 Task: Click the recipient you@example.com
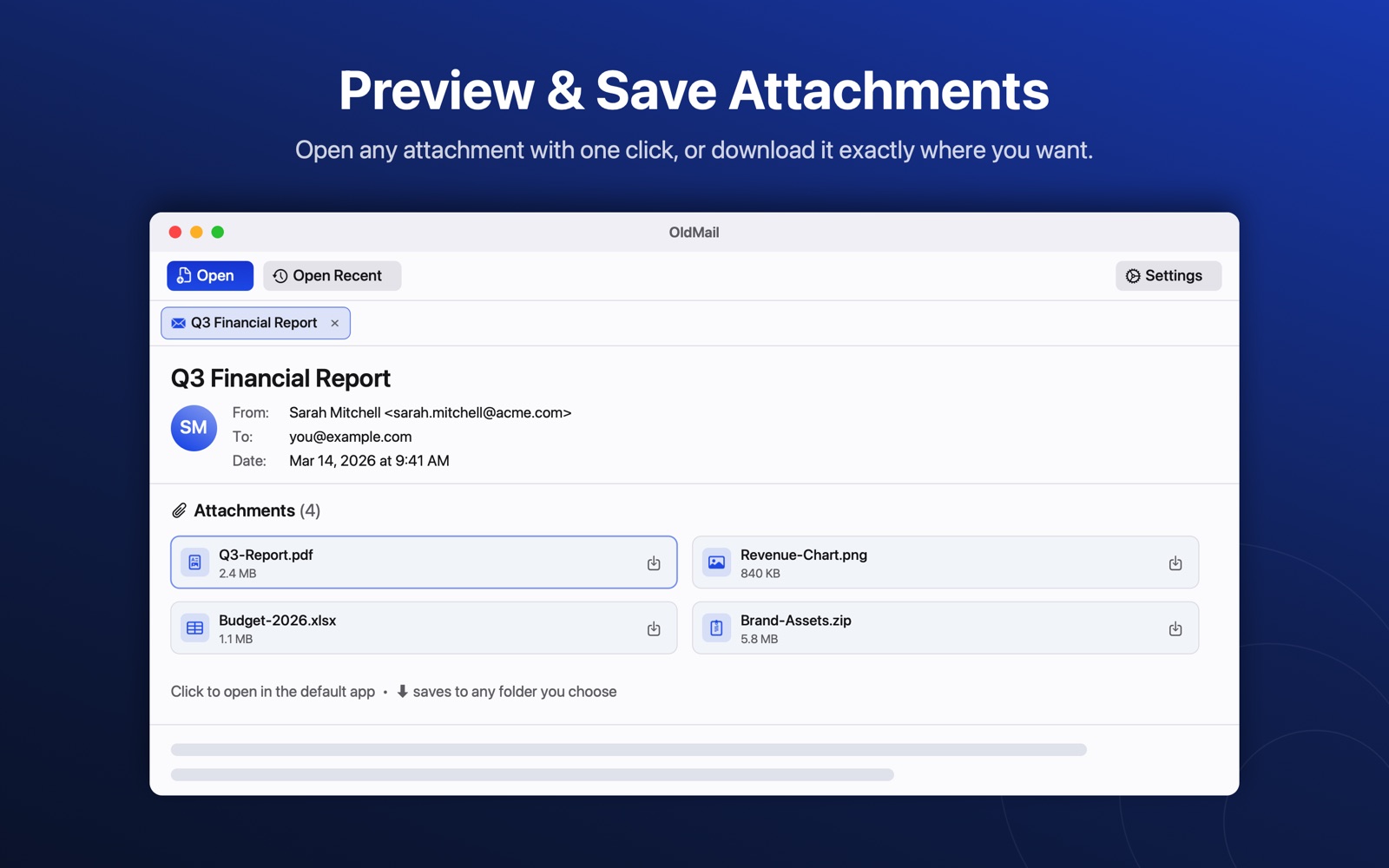point(351,437)
